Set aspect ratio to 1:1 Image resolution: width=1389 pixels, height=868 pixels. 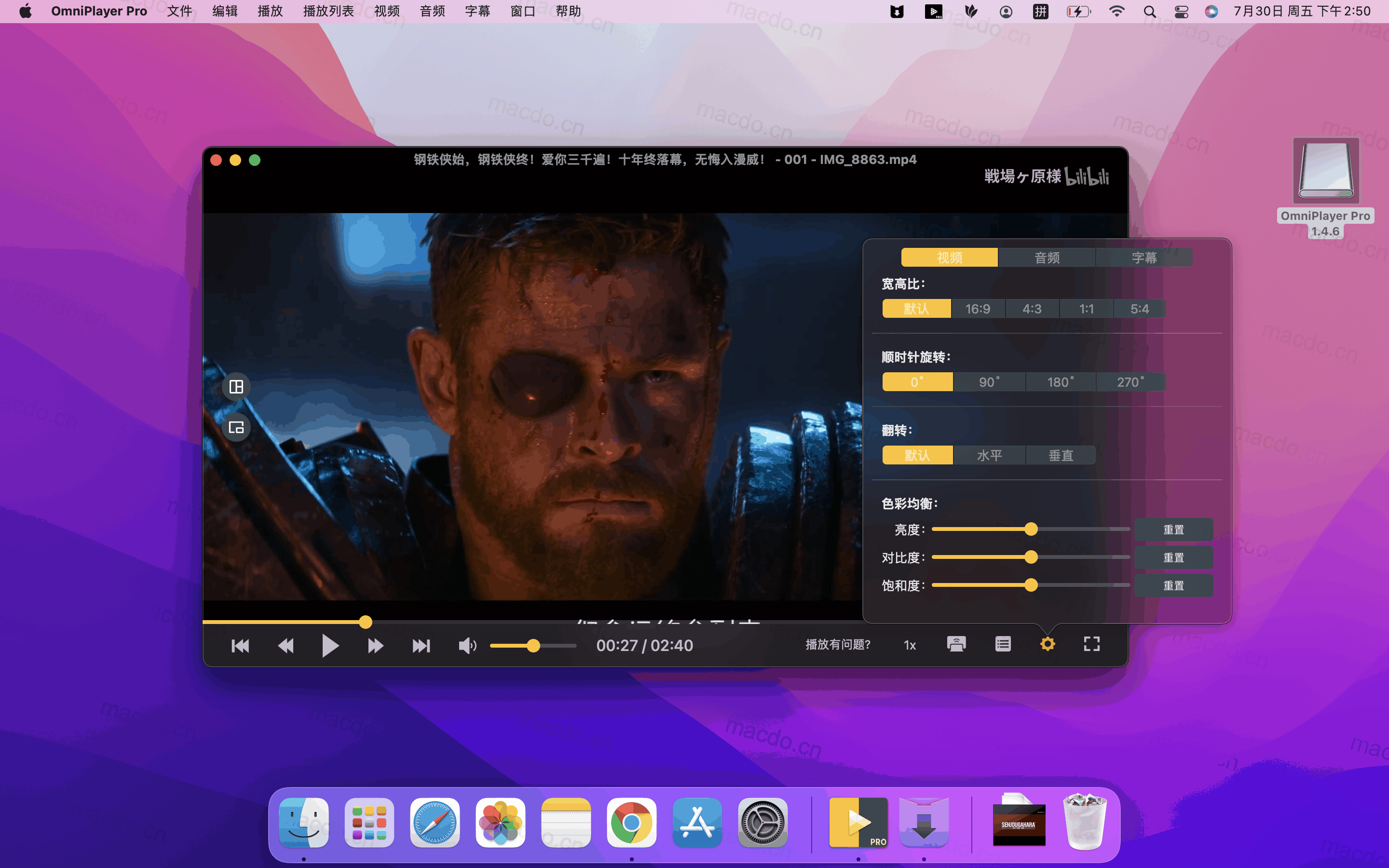point(1087,309)
